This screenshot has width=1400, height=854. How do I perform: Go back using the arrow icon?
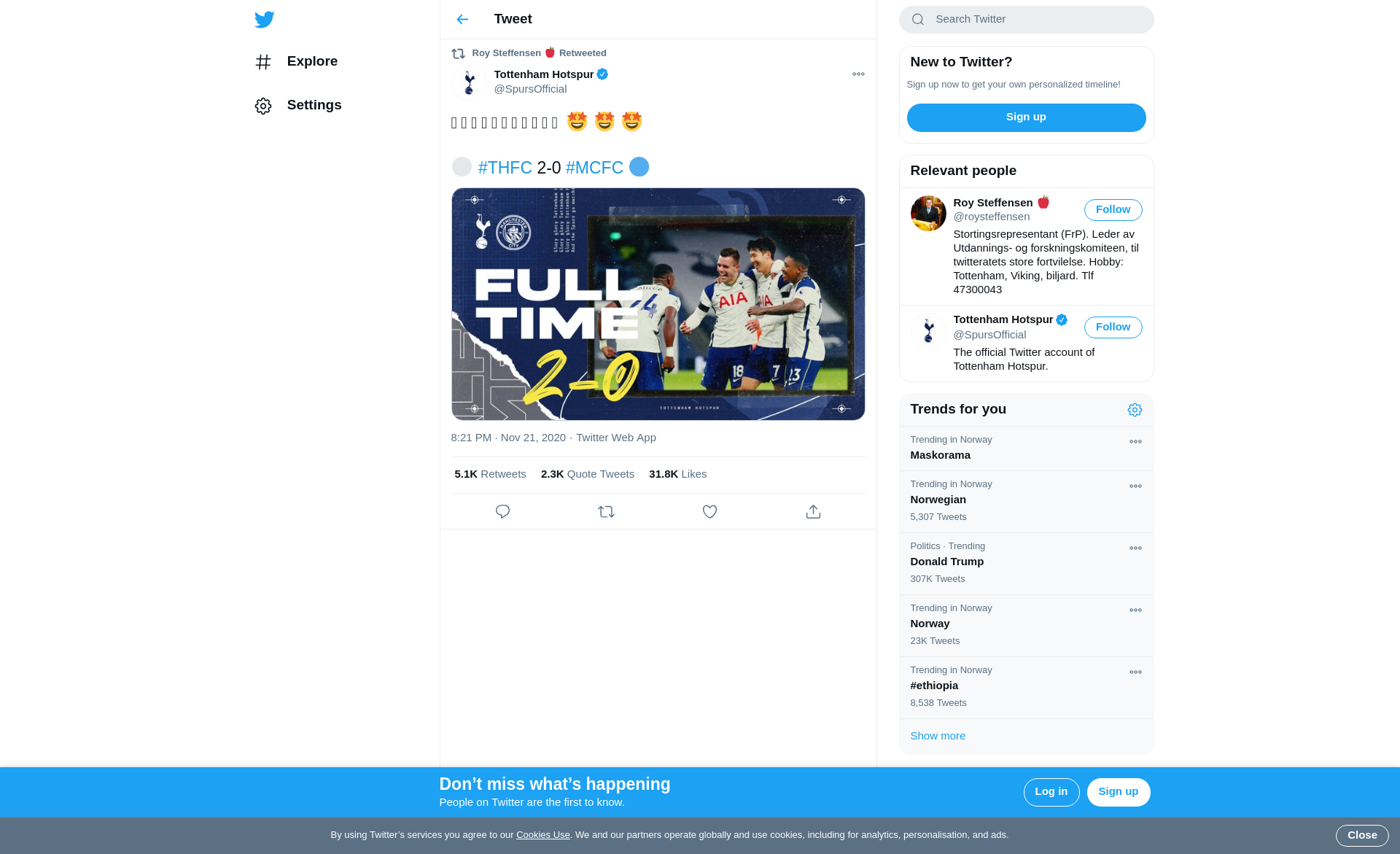(462, 20)
